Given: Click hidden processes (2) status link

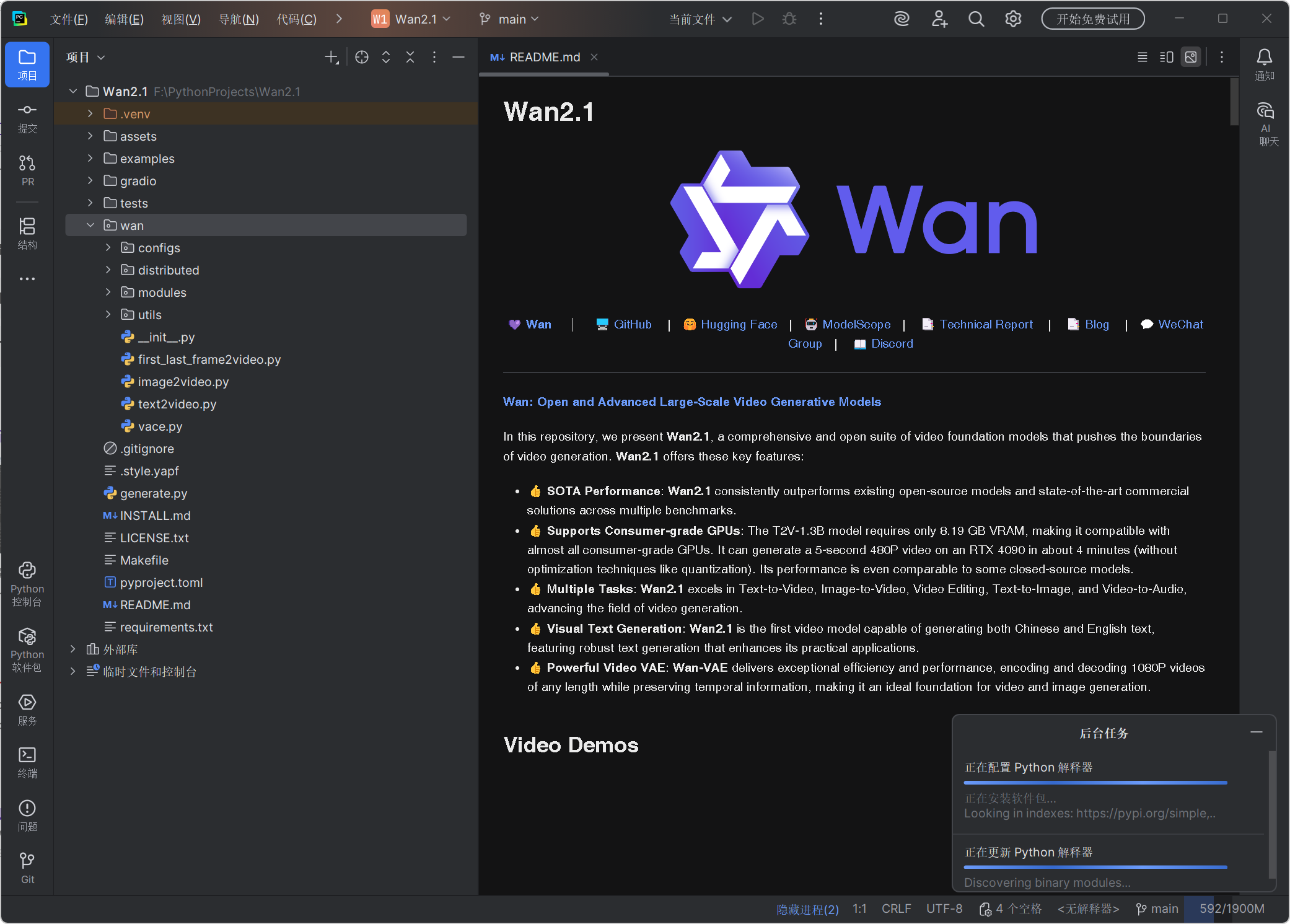Looking at the screenshot, I should tap(807, 909).
